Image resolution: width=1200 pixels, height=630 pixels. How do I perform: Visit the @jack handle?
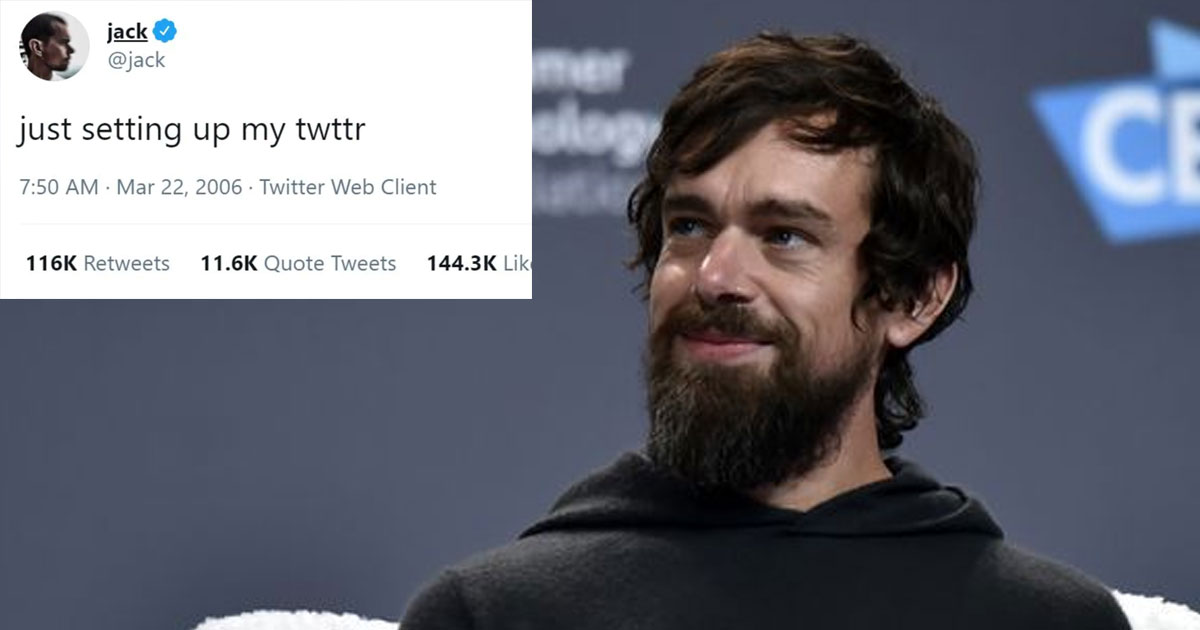point(136,61)
